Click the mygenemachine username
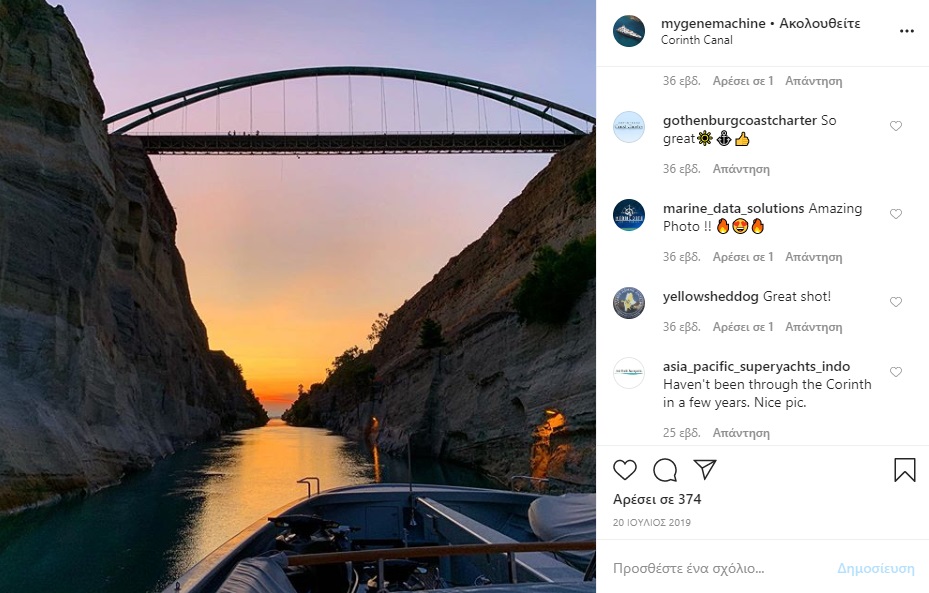 pyautogui.click(x=713, y=23)
